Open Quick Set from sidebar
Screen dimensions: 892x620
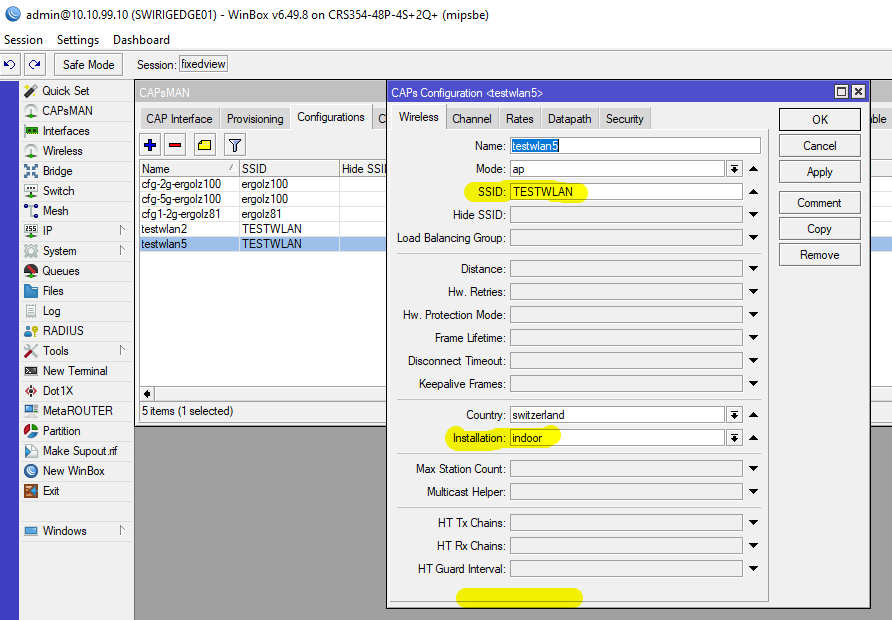coord(65,91)
